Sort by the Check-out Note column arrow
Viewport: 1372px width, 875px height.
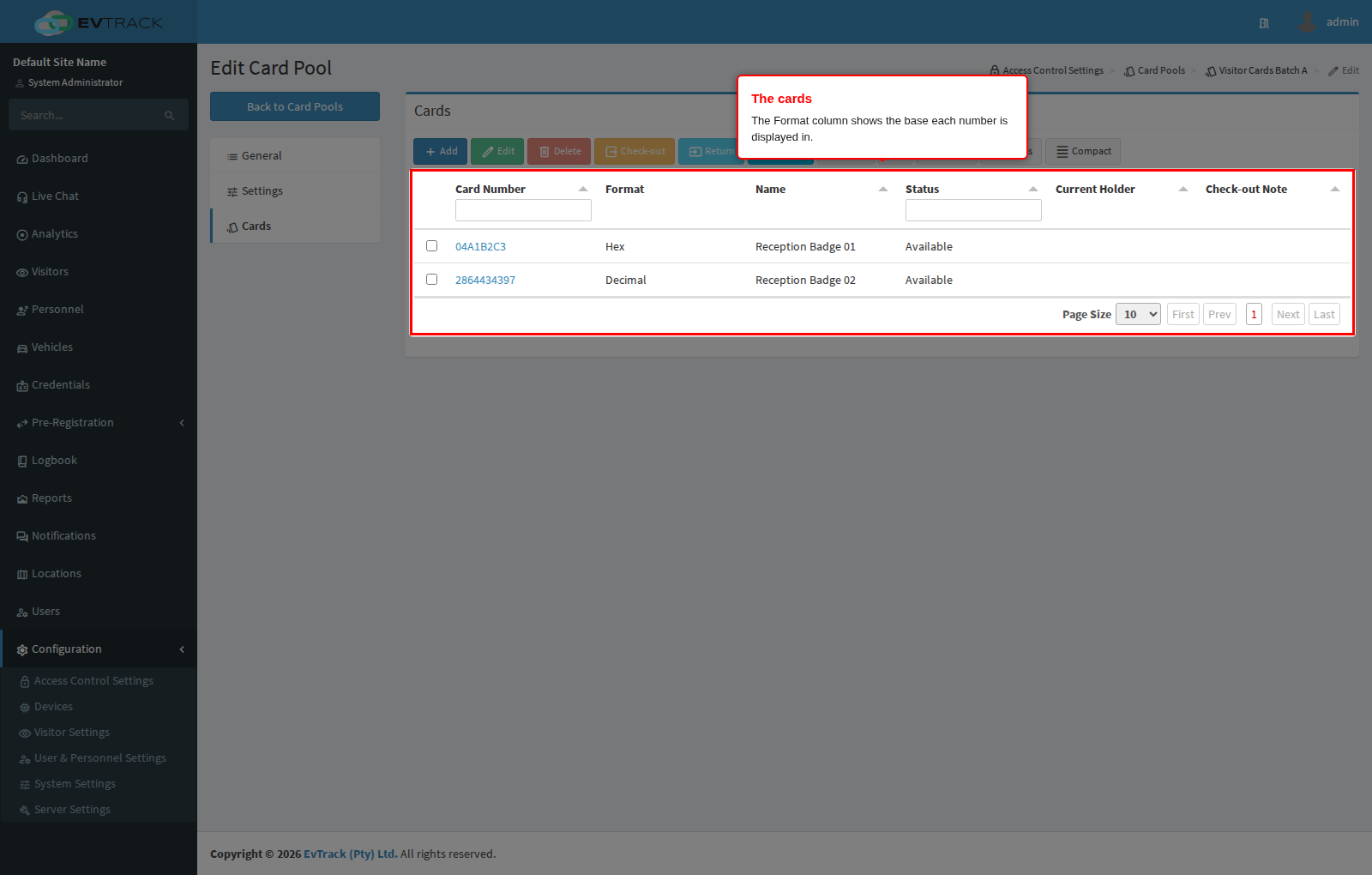(1335, 190)
